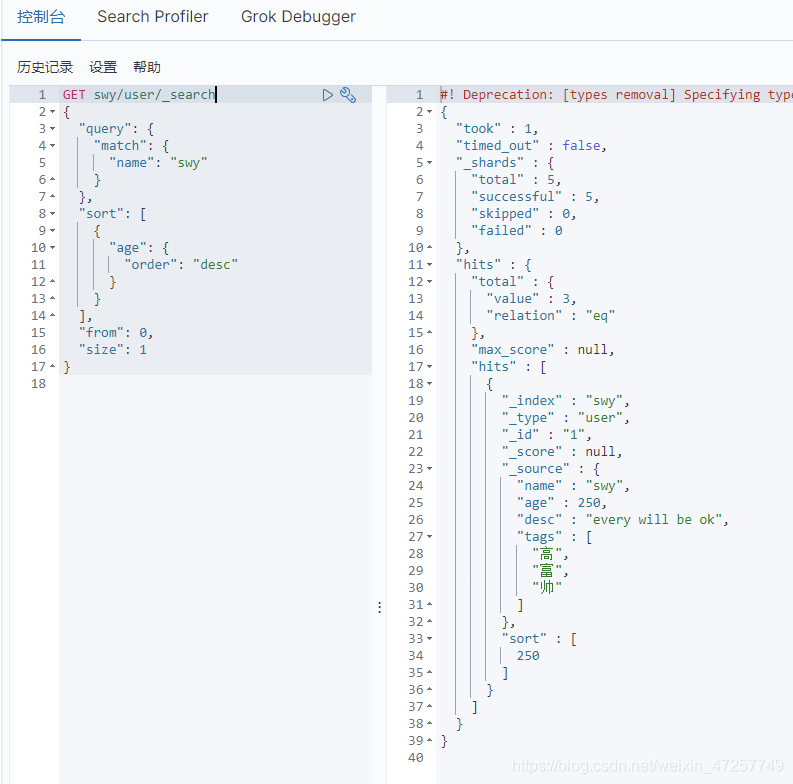Collapse response "hits" array on line 17
The width and height of the screenshot is (793, 784).
click(x=429, y=367)
